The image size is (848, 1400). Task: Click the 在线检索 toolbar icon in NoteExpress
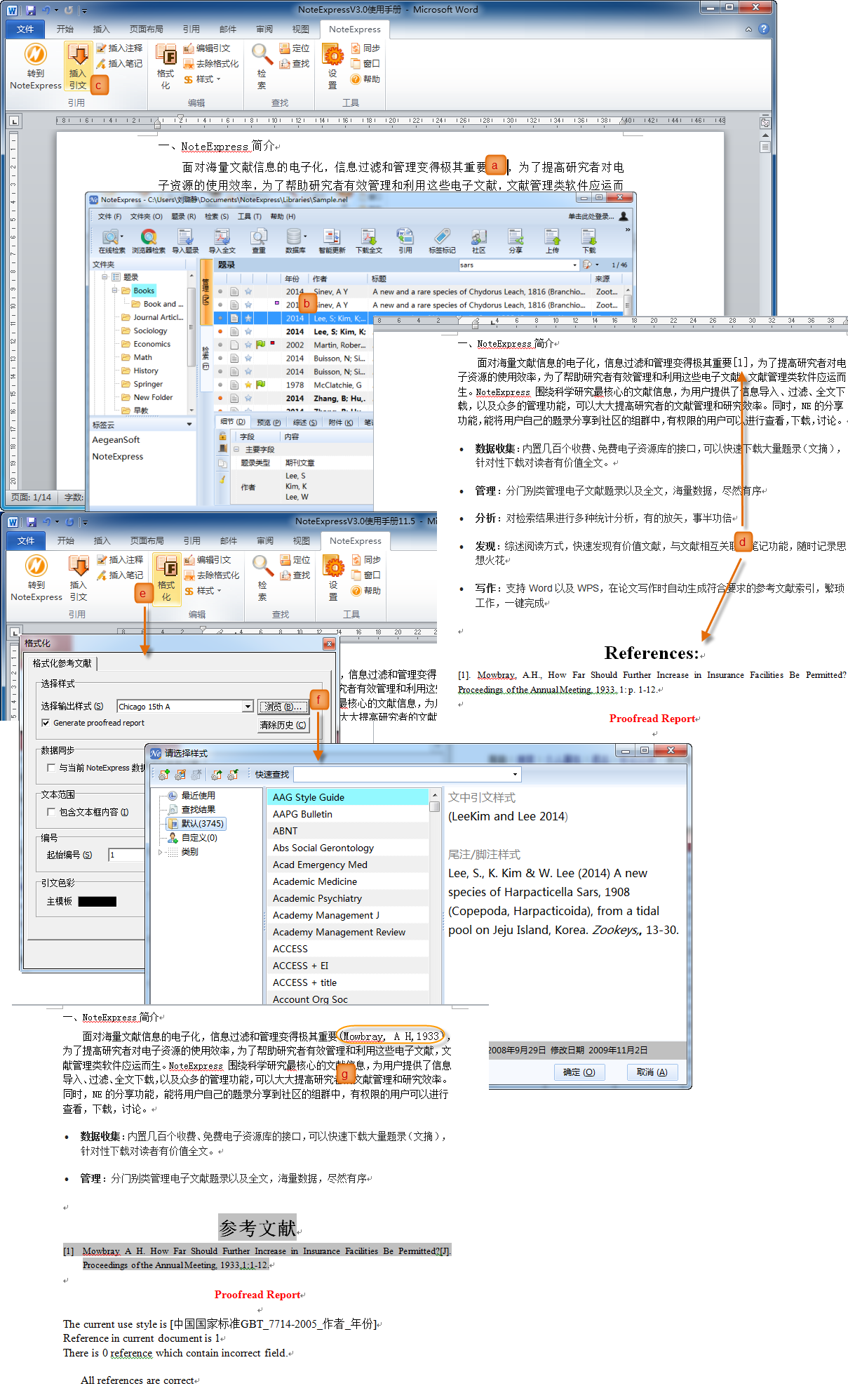pyautogui.click(x=111, y=236)
